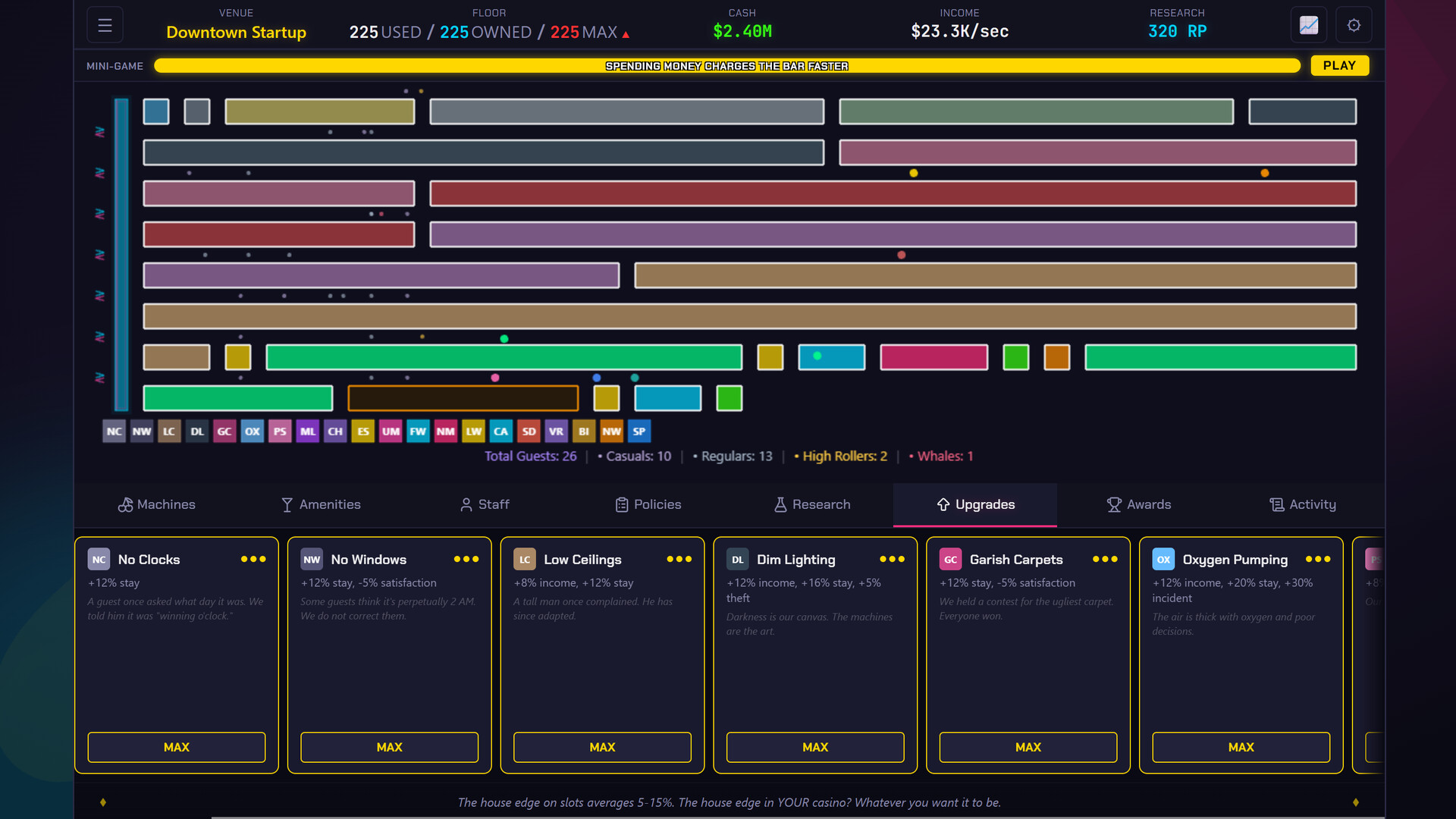
Task: Open the Research tab
Action: (812, 504)
